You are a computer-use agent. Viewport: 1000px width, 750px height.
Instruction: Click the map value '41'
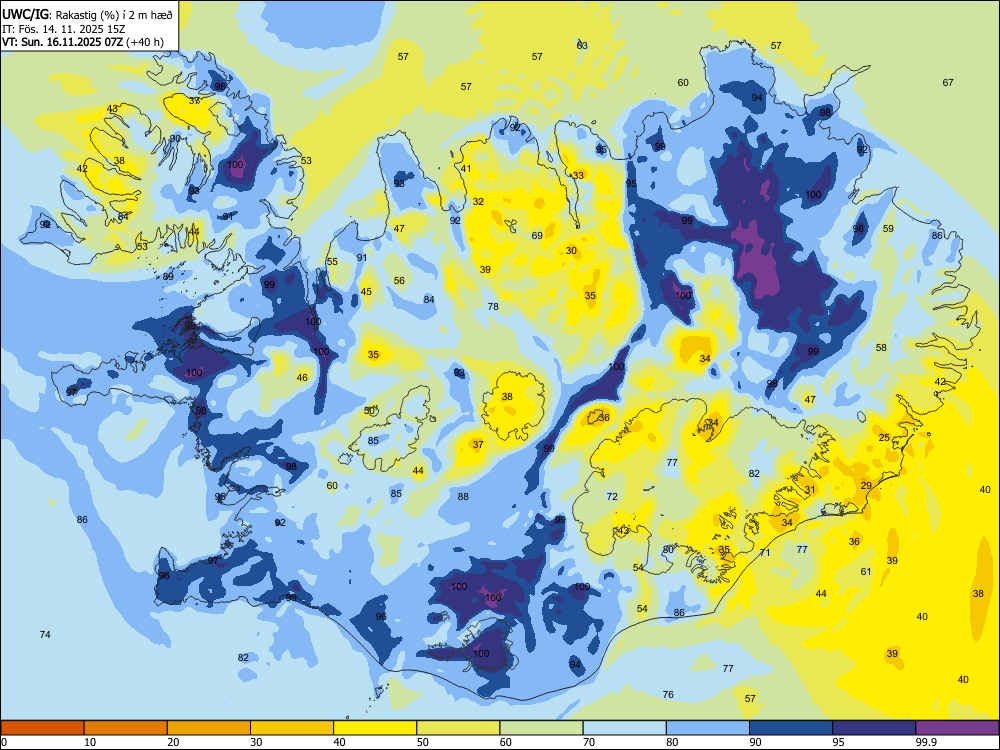coord(466,169)
